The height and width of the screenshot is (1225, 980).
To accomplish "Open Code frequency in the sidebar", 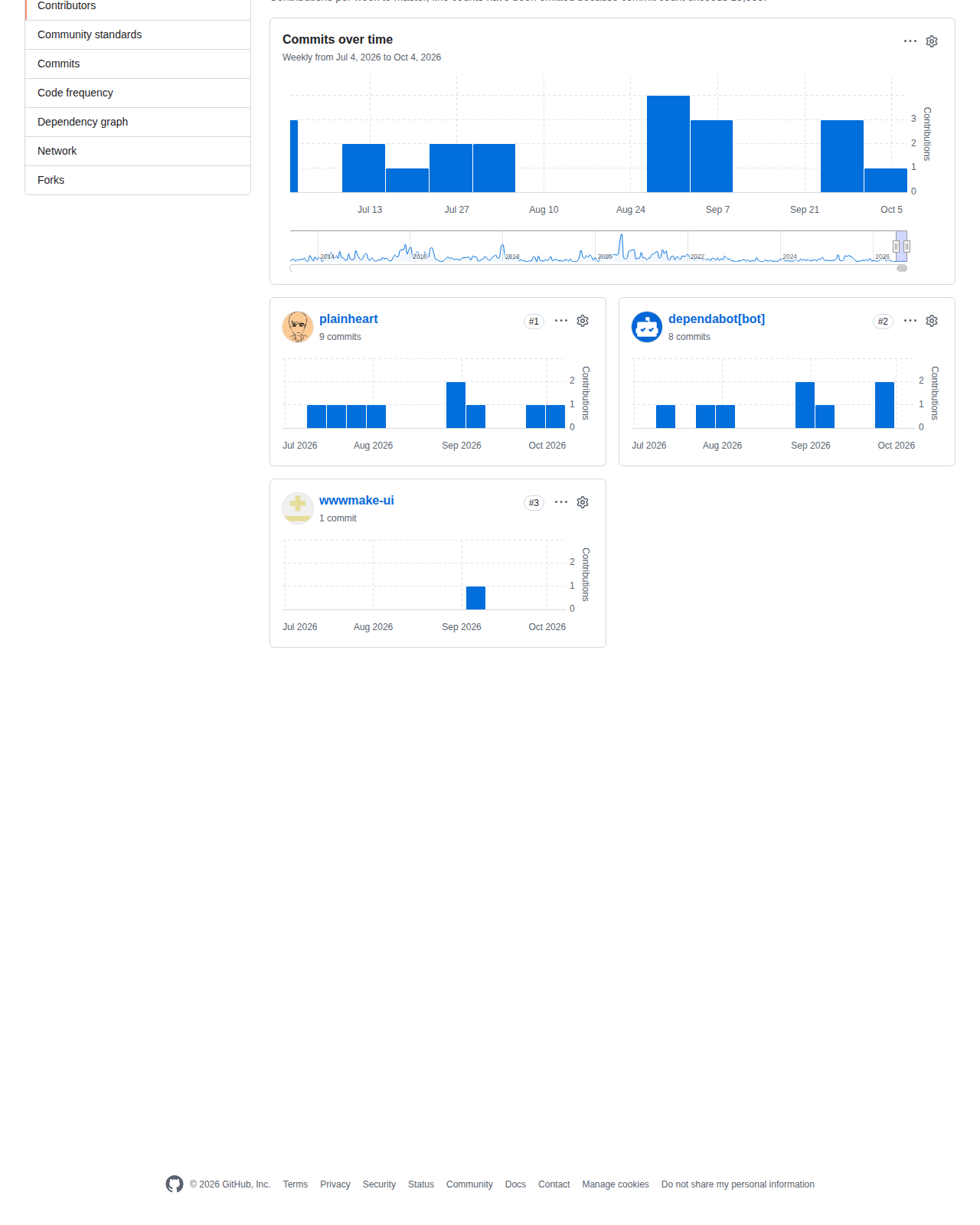I will point(138,93).
